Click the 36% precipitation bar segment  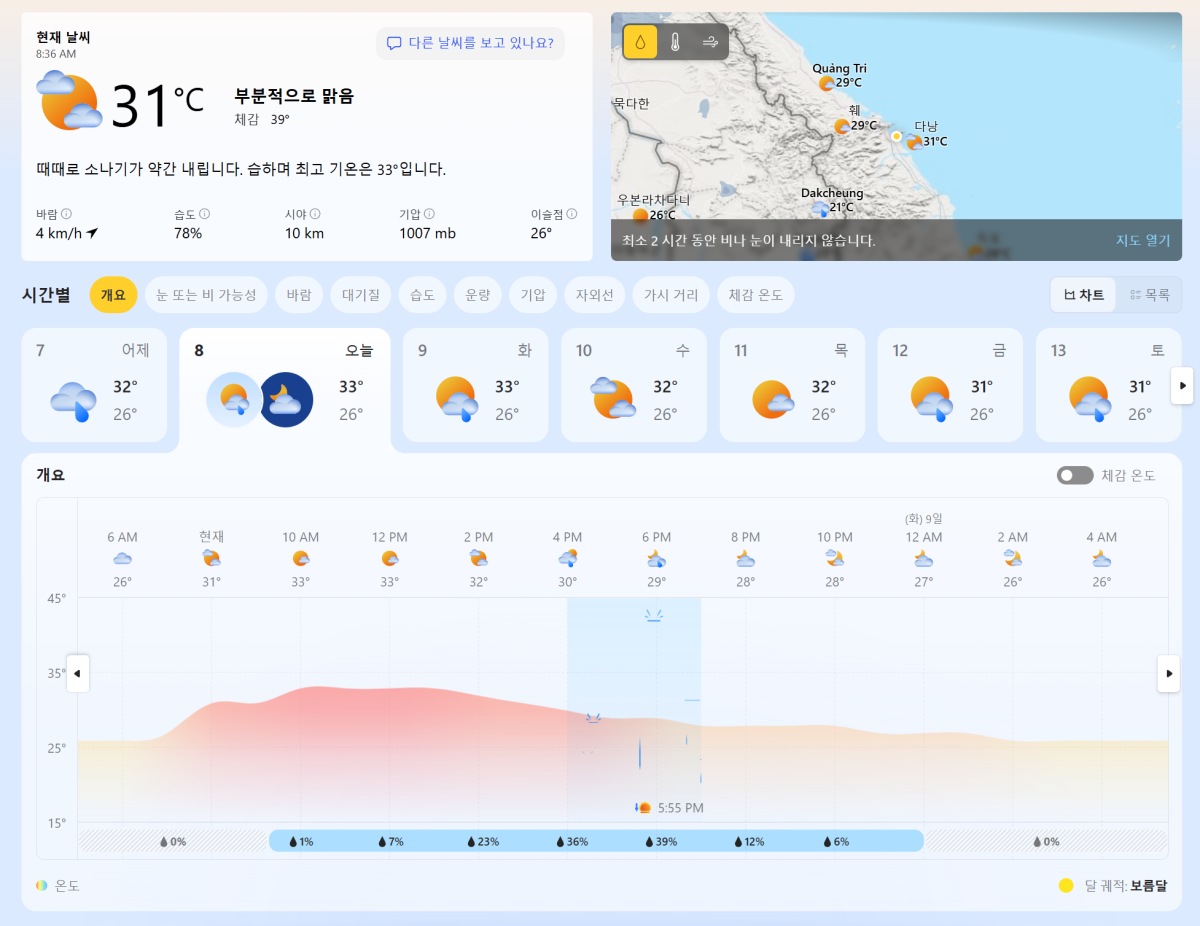click(x=572, y=841)
